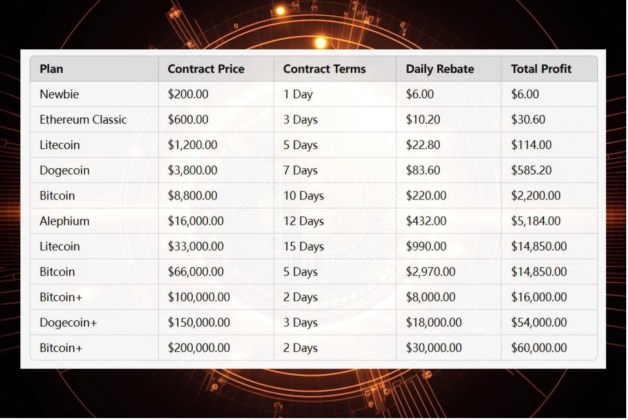Click the Contract Terms column header
The image size is (628, 420).
pyautogui.click(x=324, y=69)
